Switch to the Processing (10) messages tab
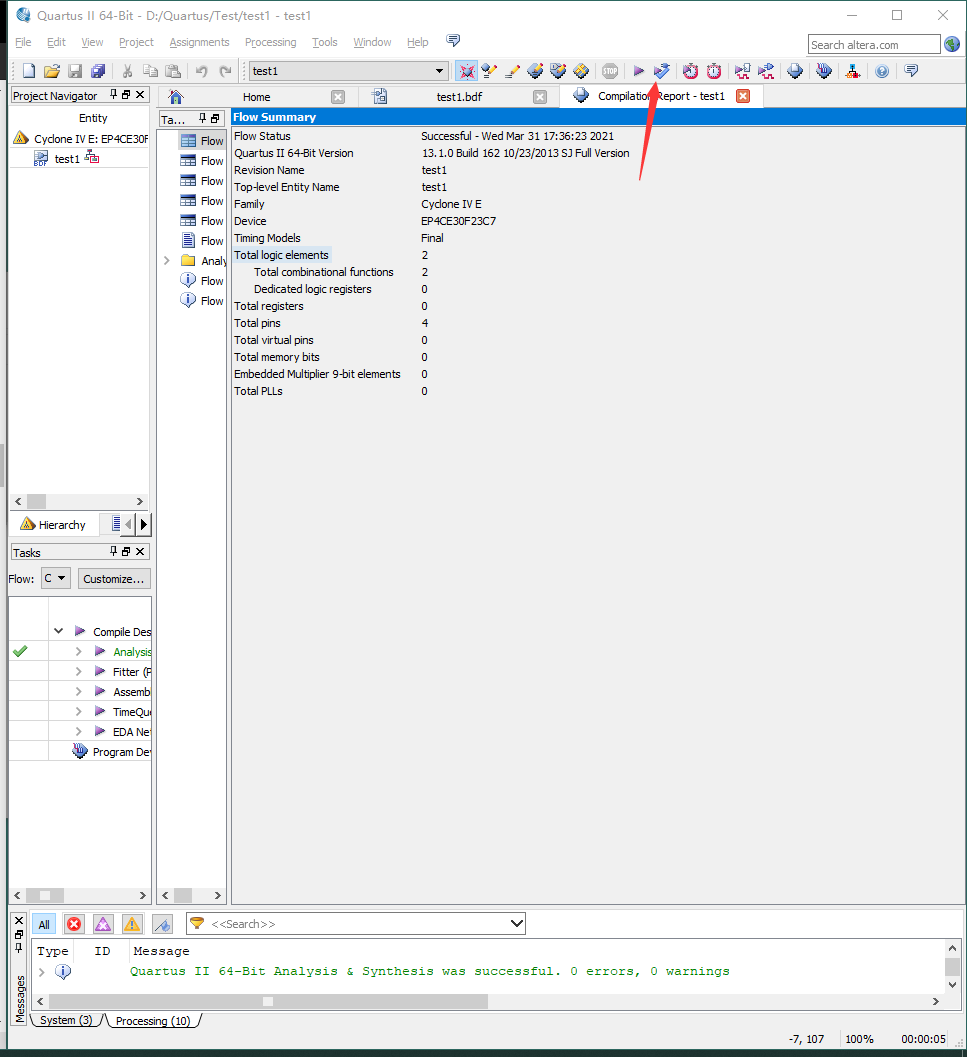967x1057 pixels. pos(153,1021)
